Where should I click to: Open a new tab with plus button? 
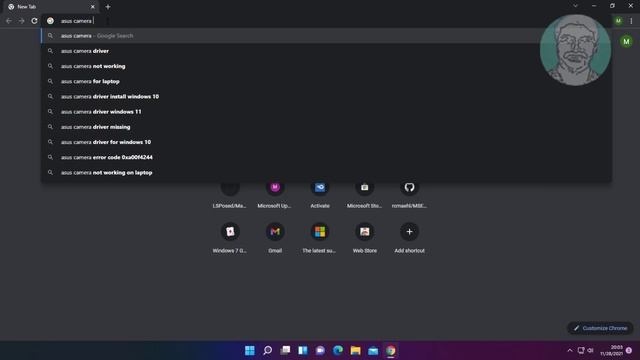pos(108,7)
